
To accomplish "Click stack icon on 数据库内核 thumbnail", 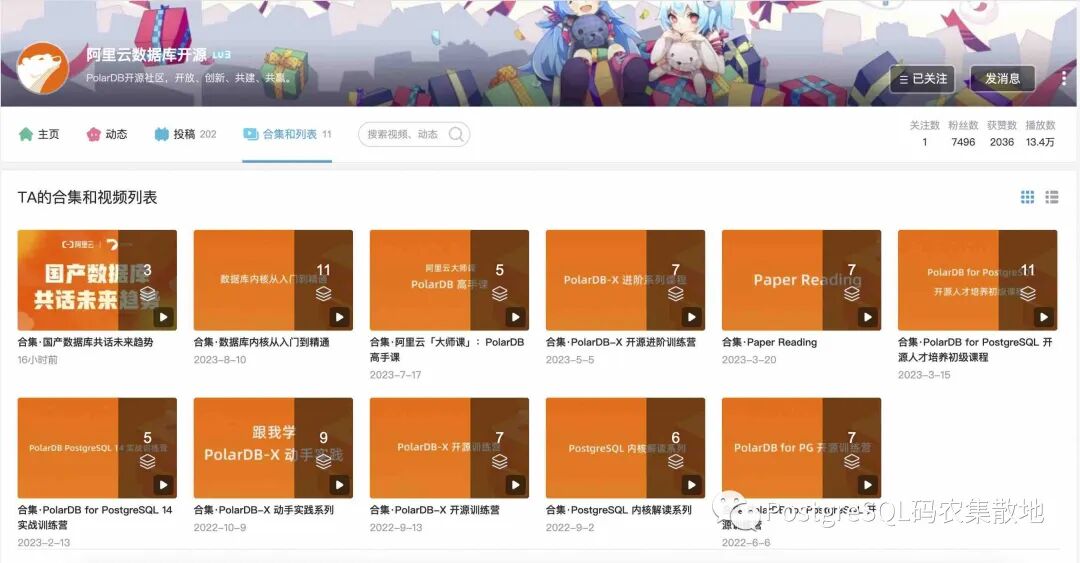I will point(324,294).
